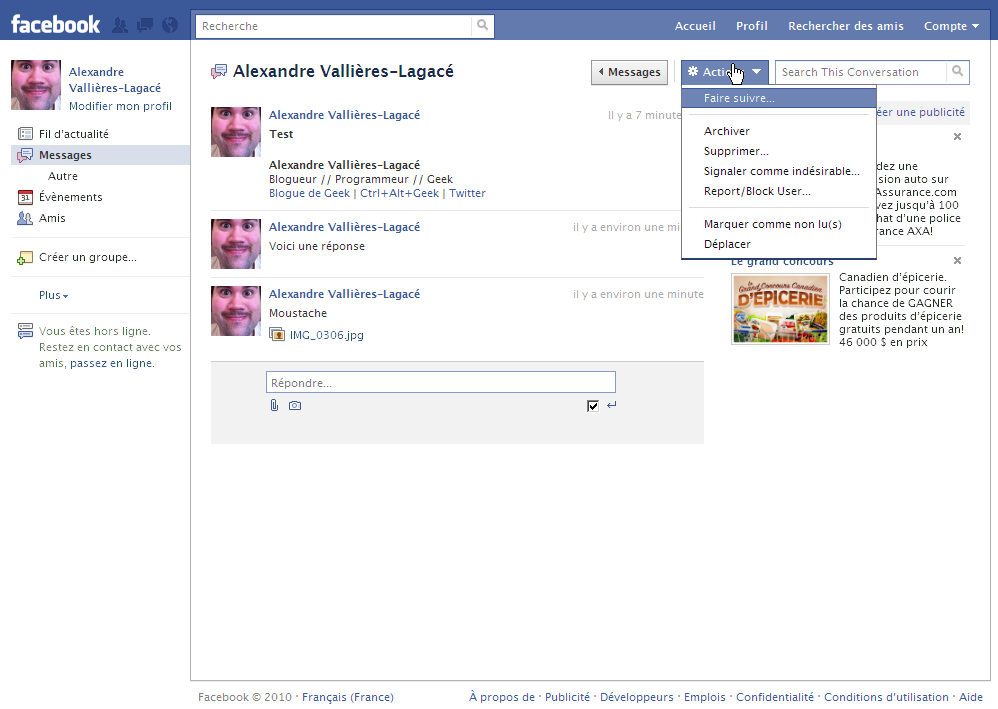The image size is (998, 709).
Task: Close the Grand concours ad
Action: click(x=957, y=260)
